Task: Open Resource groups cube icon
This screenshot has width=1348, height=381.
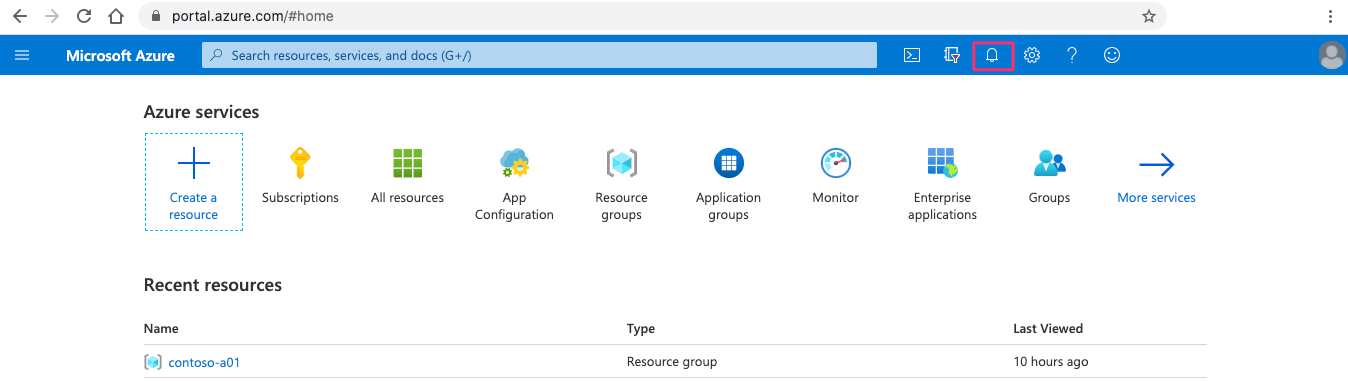Action: pyautogui.click(x=622, y=163)
